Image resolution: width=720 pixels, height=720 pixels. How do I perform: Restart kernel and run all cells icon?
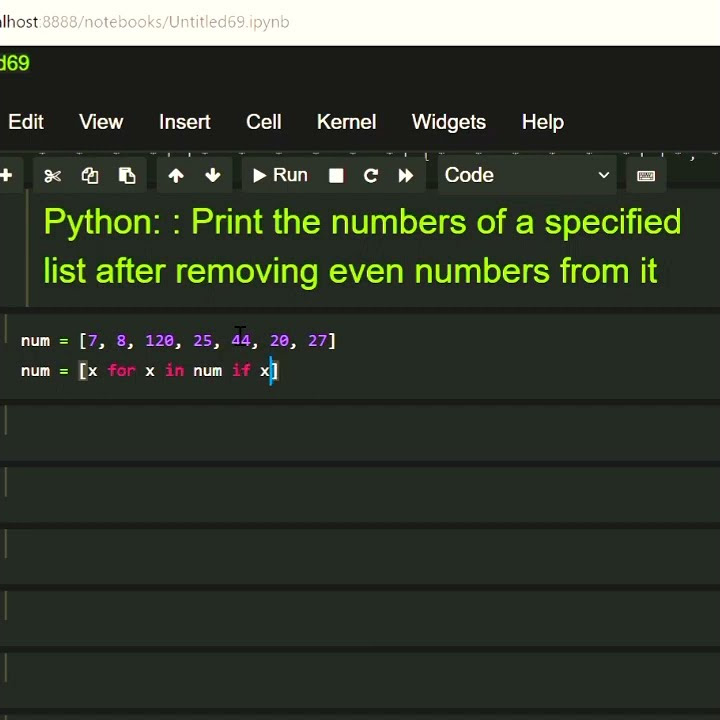point(406,175)
